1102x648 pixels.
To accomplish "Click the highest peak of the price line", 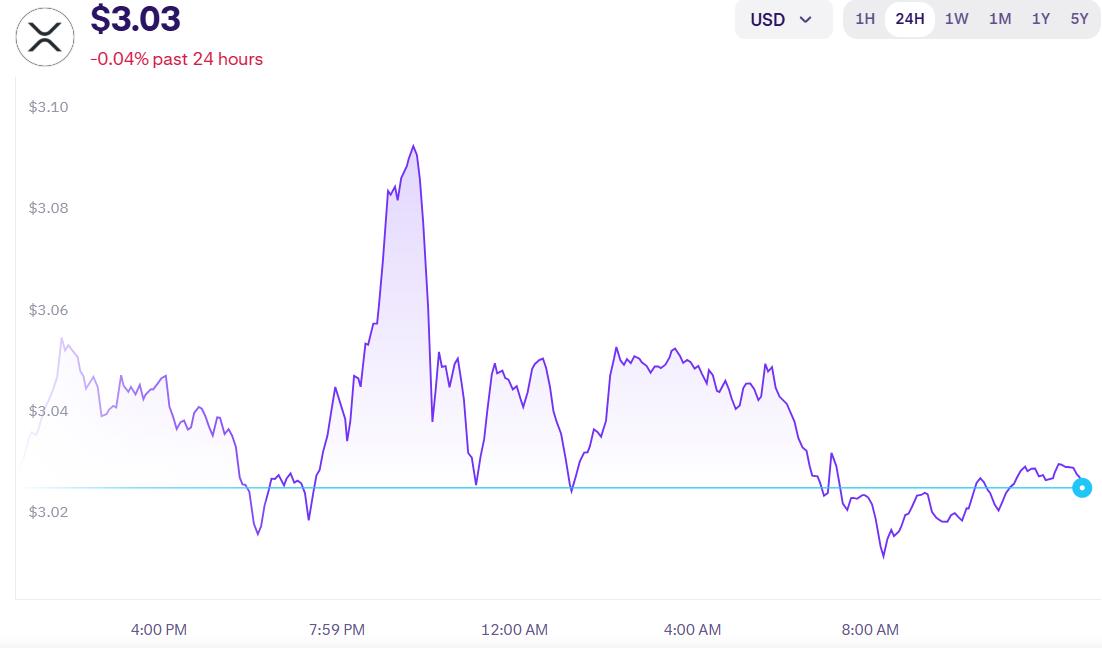I will coord(413,146).
